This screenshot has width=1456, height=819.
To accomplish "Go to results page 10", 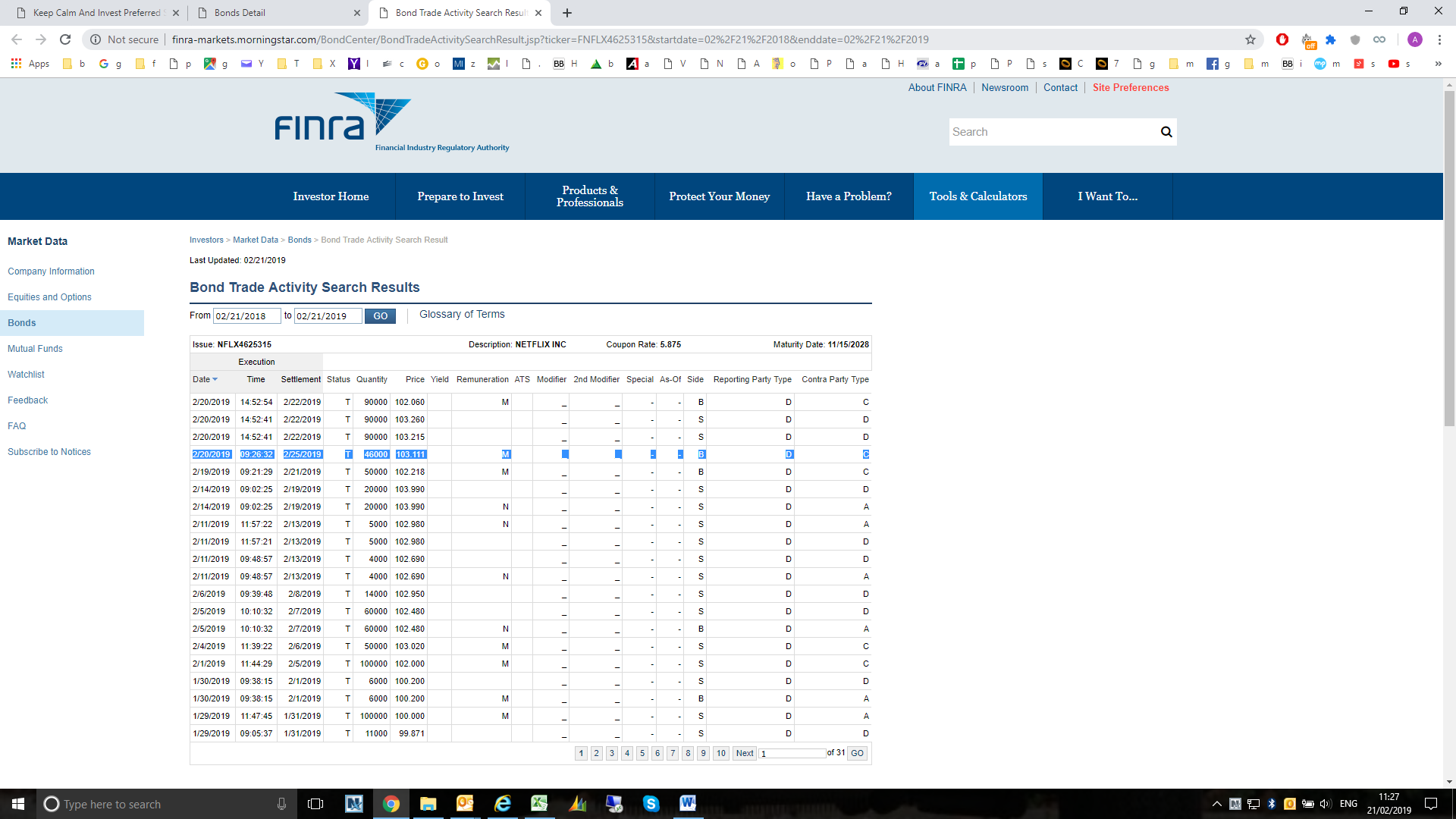I will [x=720, y=753].
